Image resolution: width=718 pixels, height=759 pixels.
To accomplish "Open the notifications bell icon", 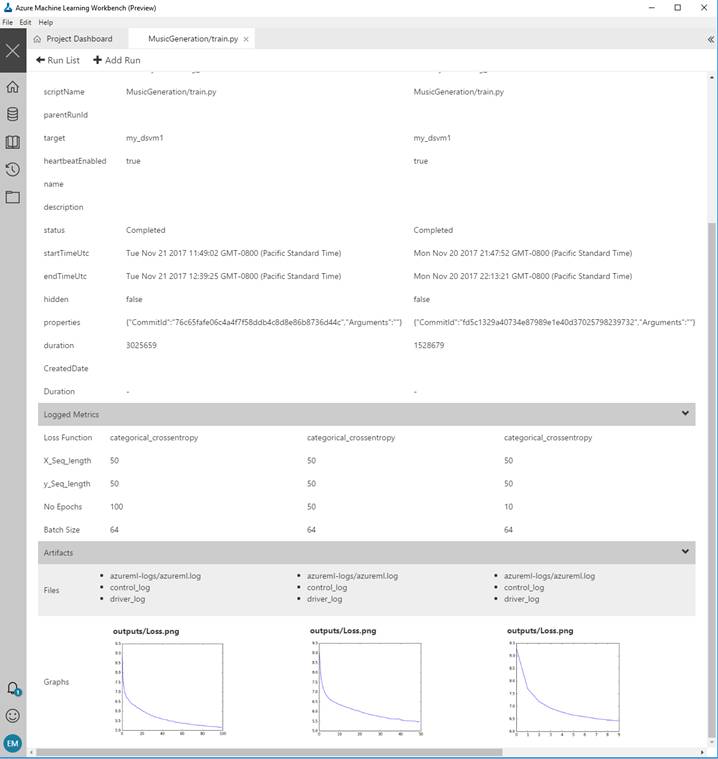I will pos(13,688).
